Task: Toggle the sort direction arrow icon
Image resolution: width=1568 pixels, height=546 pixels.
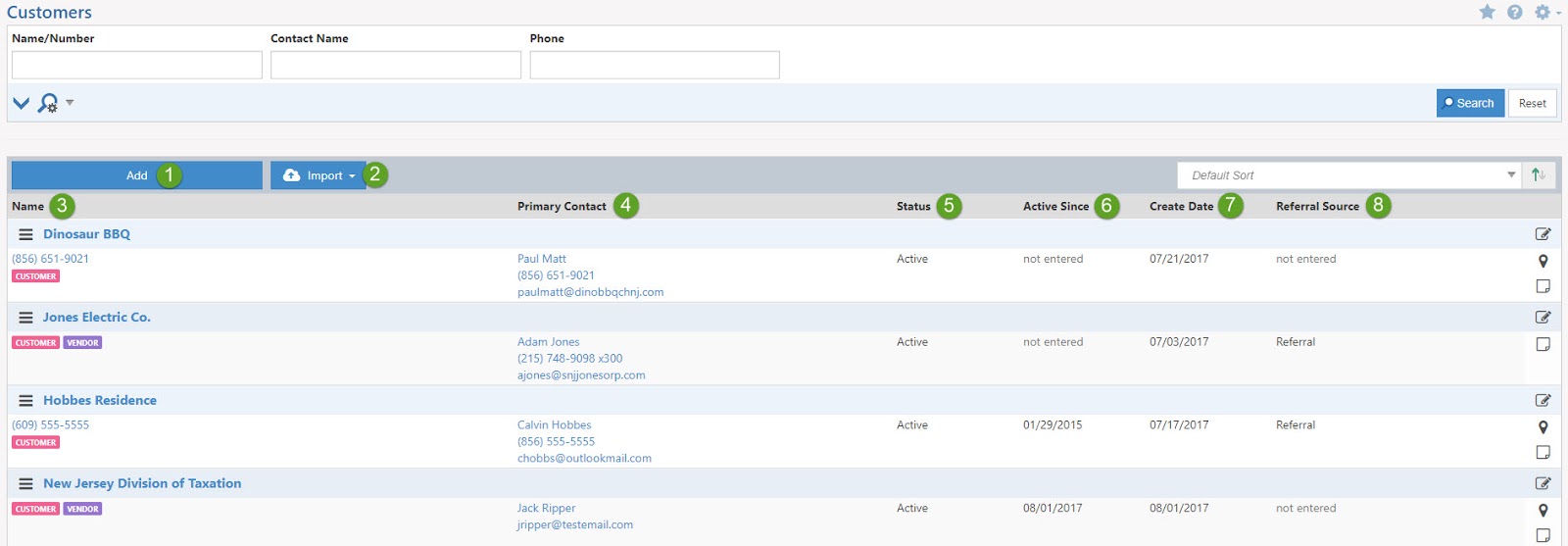Action: tap(1539, 174)
